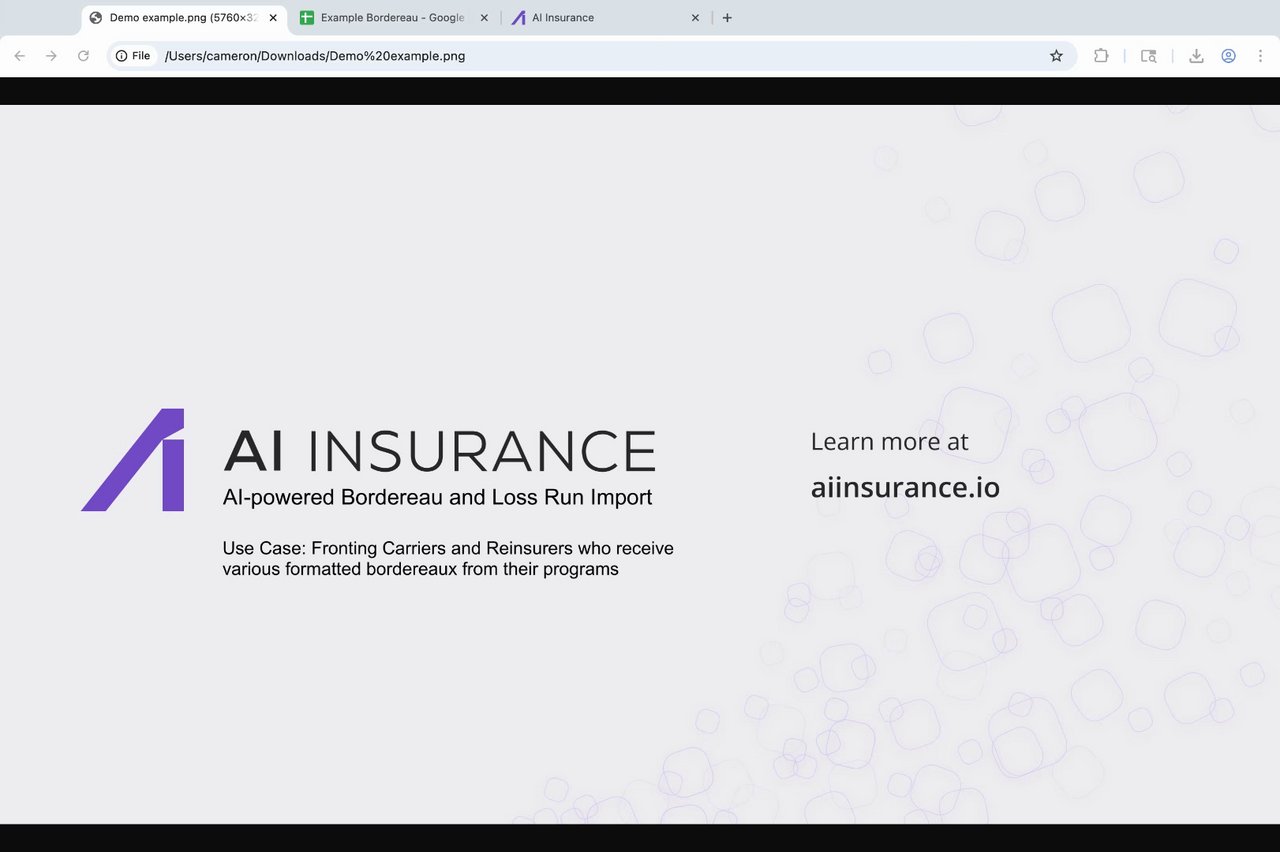
Task: Click the 'Learn more at' text
Action: click(889, 441)
